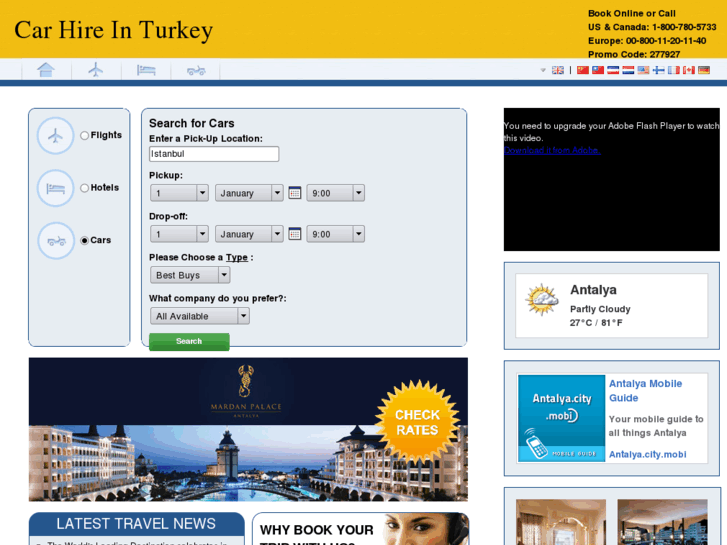The image size is (727, 545).
Task: Switch language using the Canada flag
Action: (x=689, y=70)
